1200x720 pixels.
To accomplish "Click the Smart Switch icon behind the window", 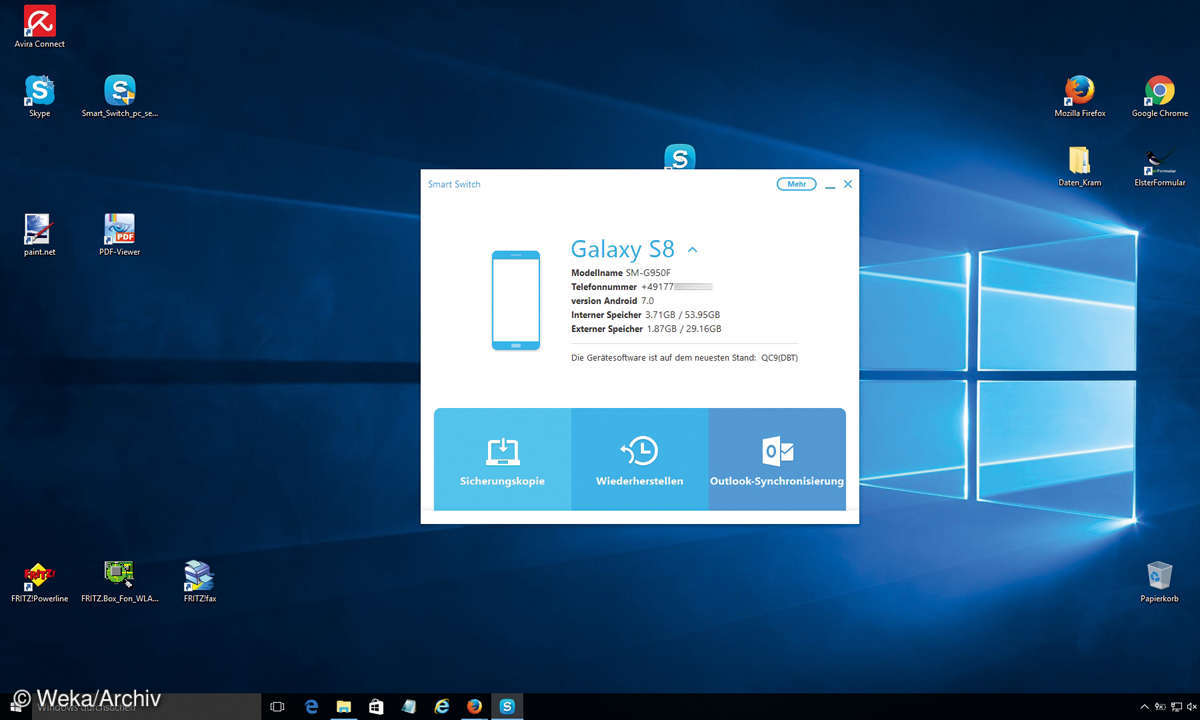I will tap(679, 156).
